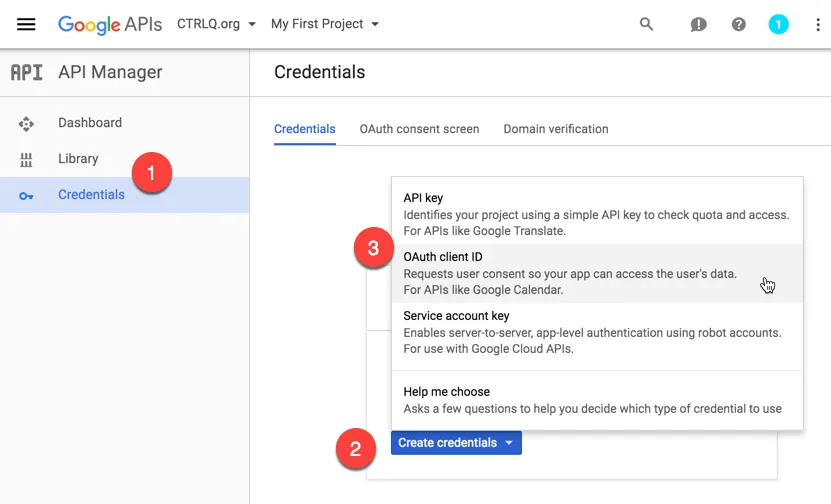Go to Library in sidebar
Screen dimensions: 831x504
point(125,159)
